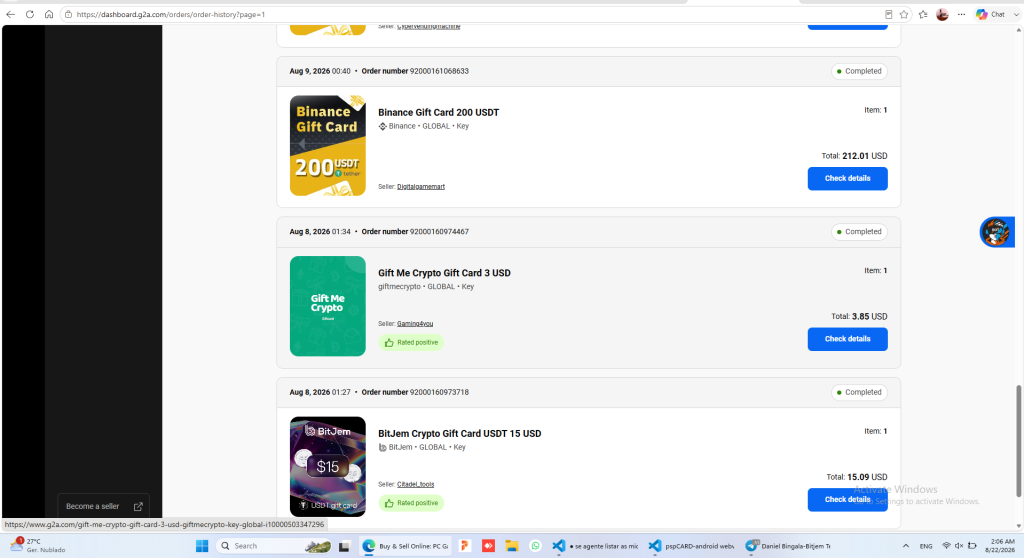This screenshot has width=1024, height=558.
Task: Open the Gift Me Crypto Gift Card 3 USD title
Action: tap(444, 273)
